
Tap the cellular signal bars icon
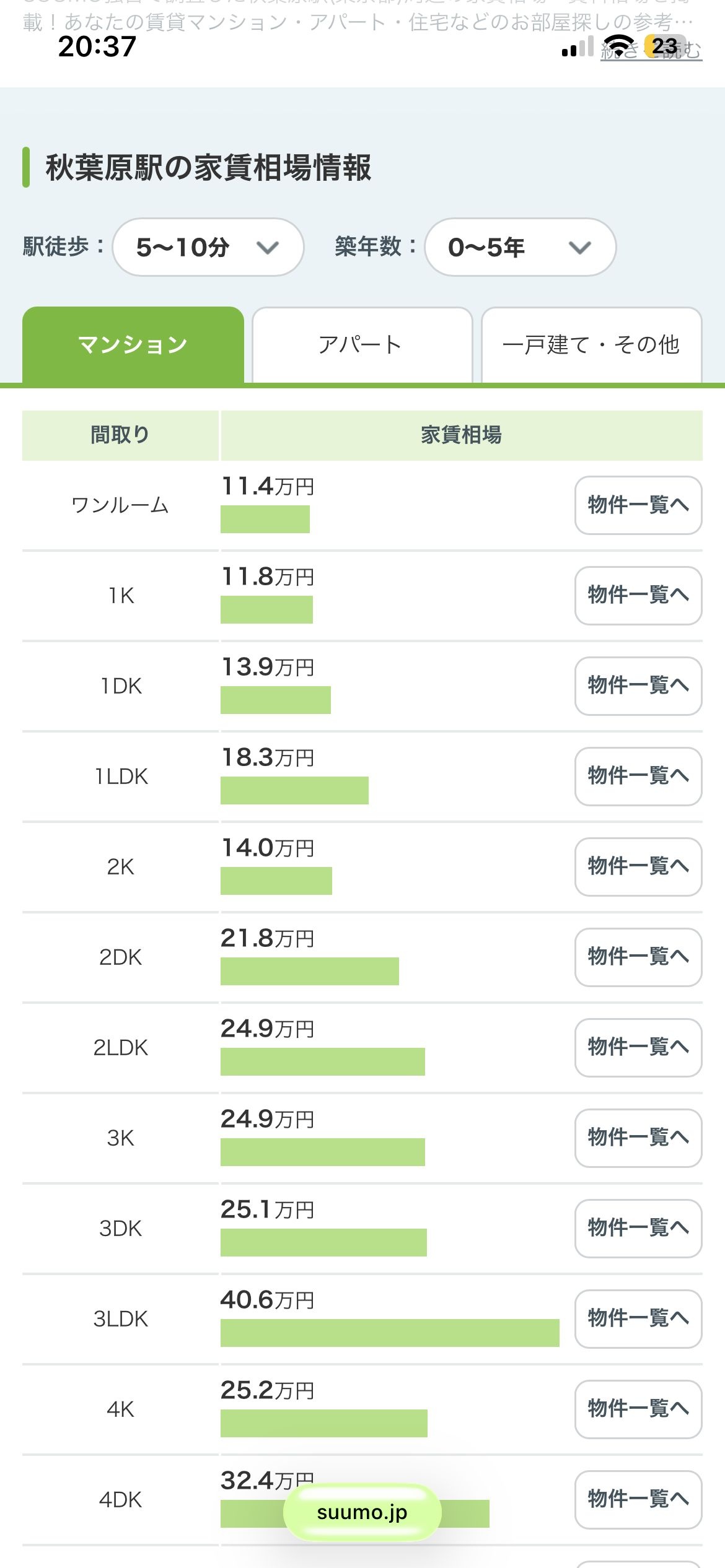click(578, 46)
